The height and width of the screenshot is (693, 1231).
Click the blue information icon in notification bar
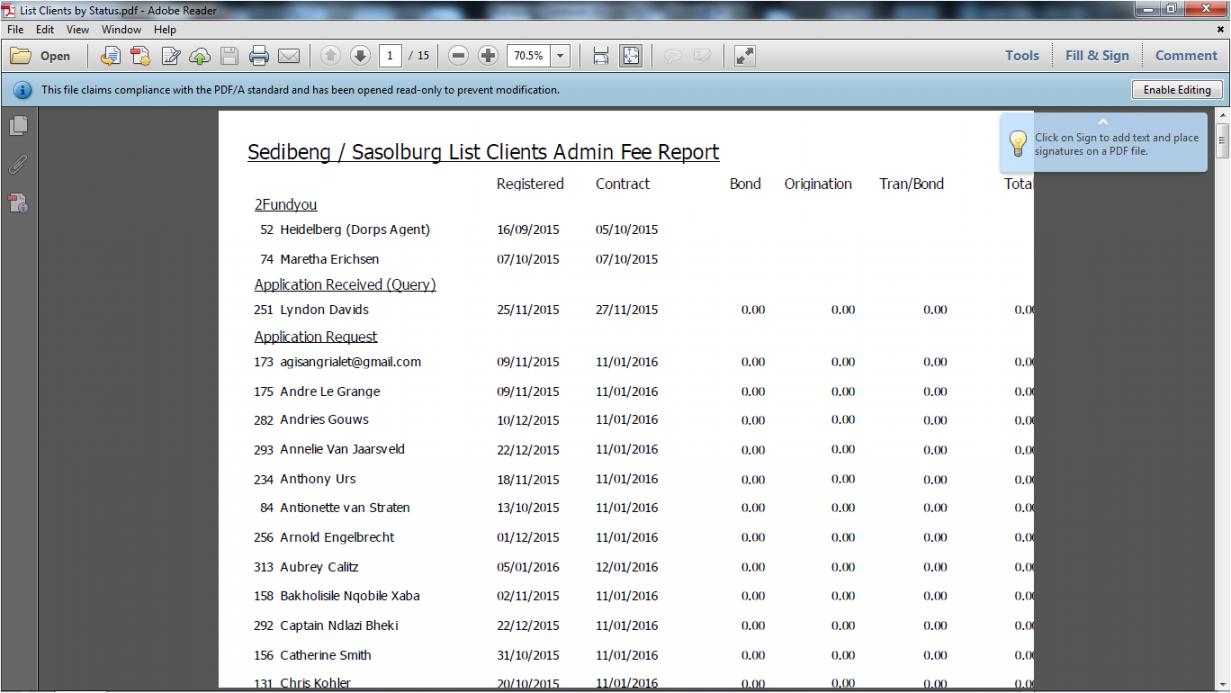click(x=22, y=90)
